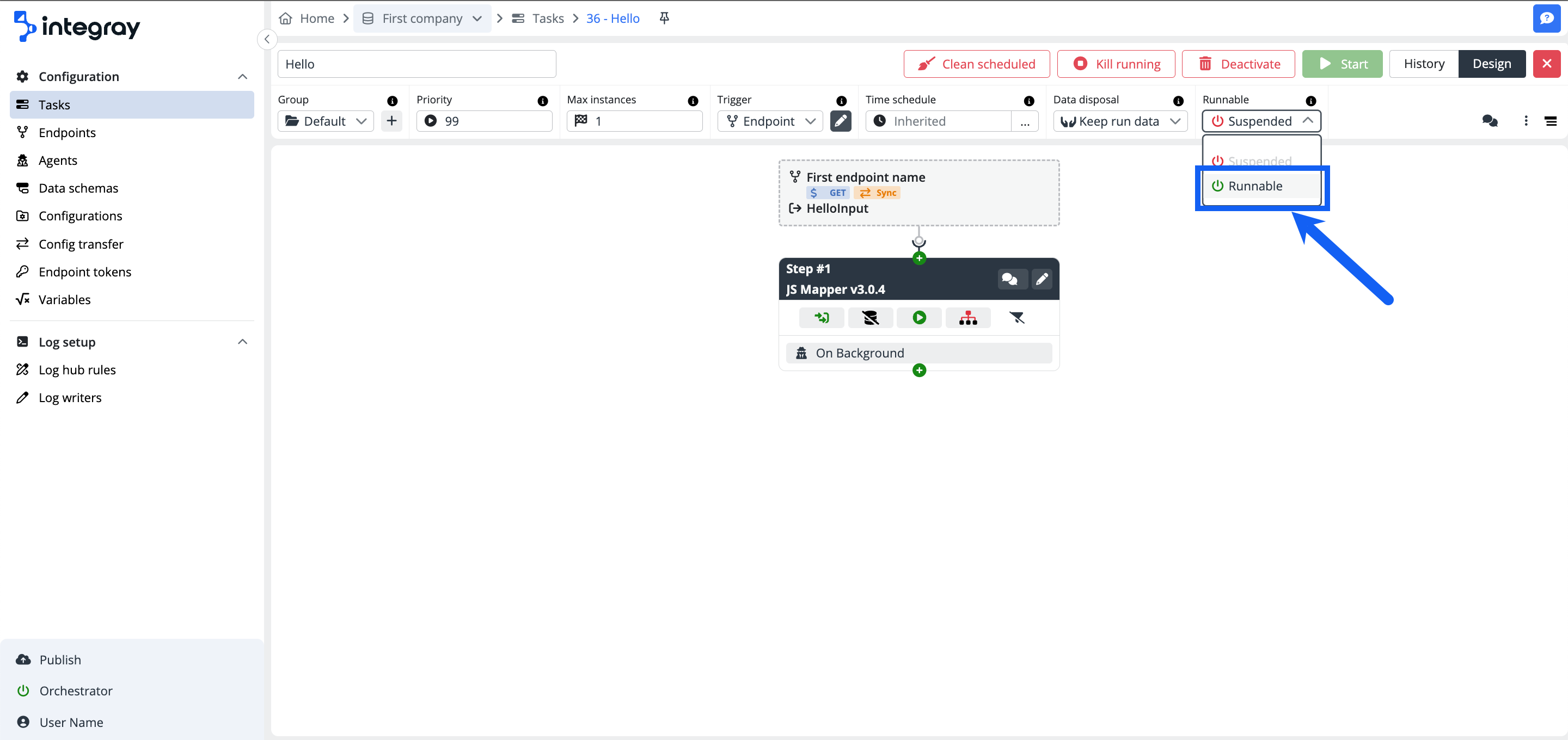Click the green Start button
1568x740 pixels.
pos(1342,63)
